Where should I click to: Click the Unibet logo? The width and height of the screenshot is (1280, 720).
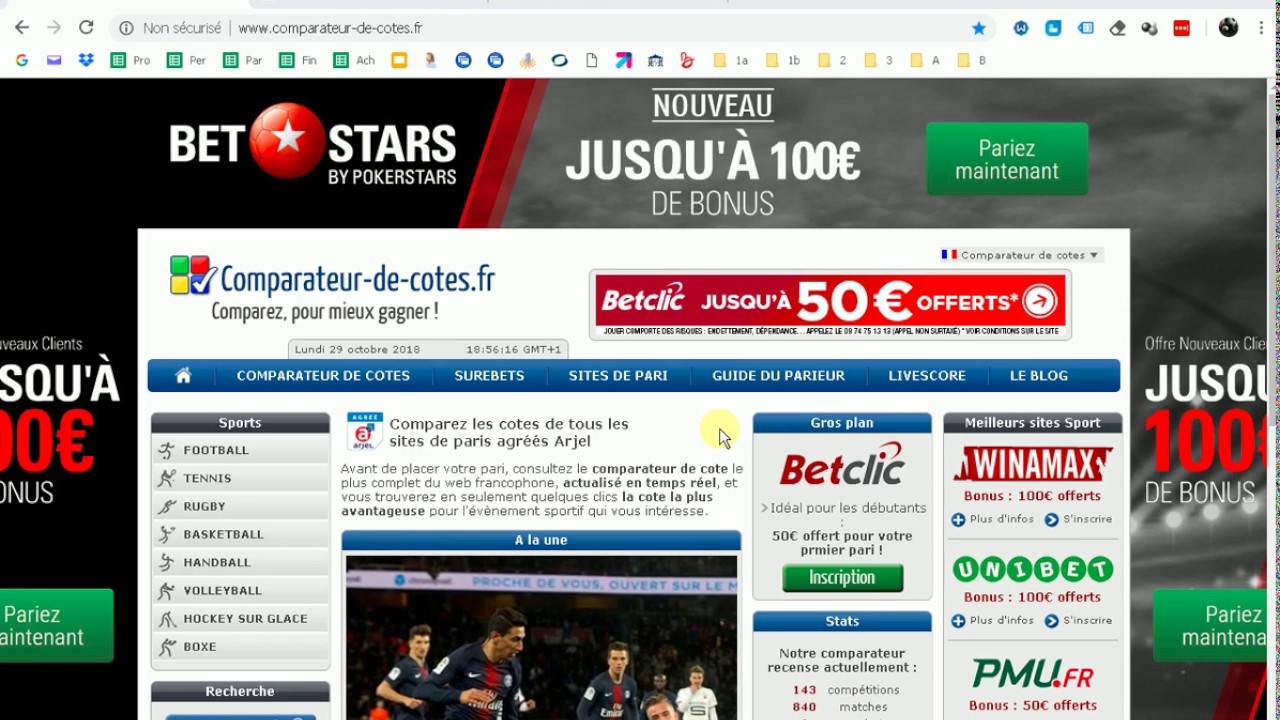click(1033, 570)
